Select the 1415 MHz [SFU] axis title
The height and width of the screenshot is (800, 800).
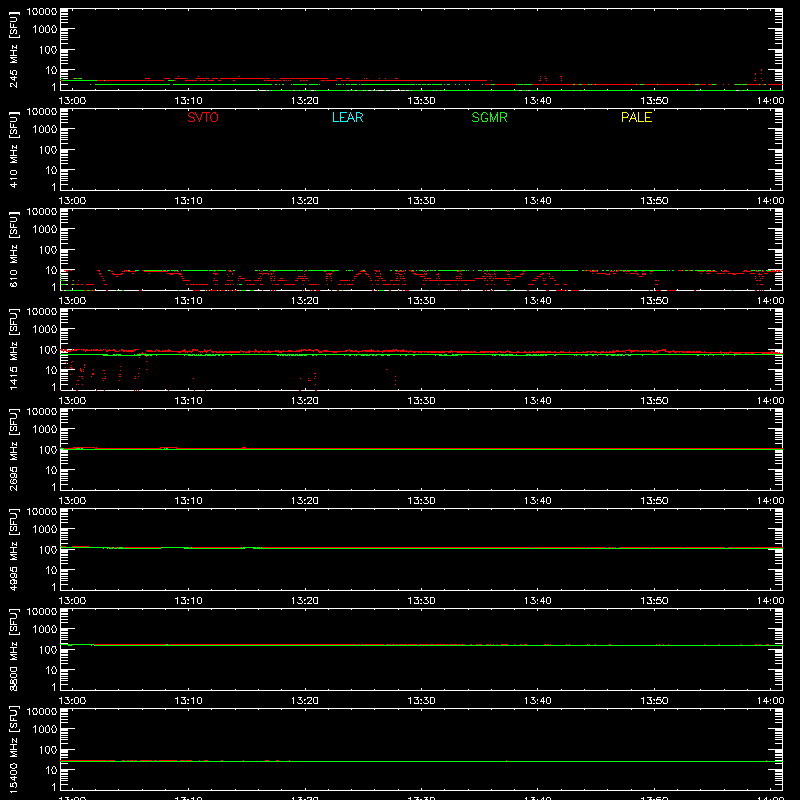pos(13,349)
